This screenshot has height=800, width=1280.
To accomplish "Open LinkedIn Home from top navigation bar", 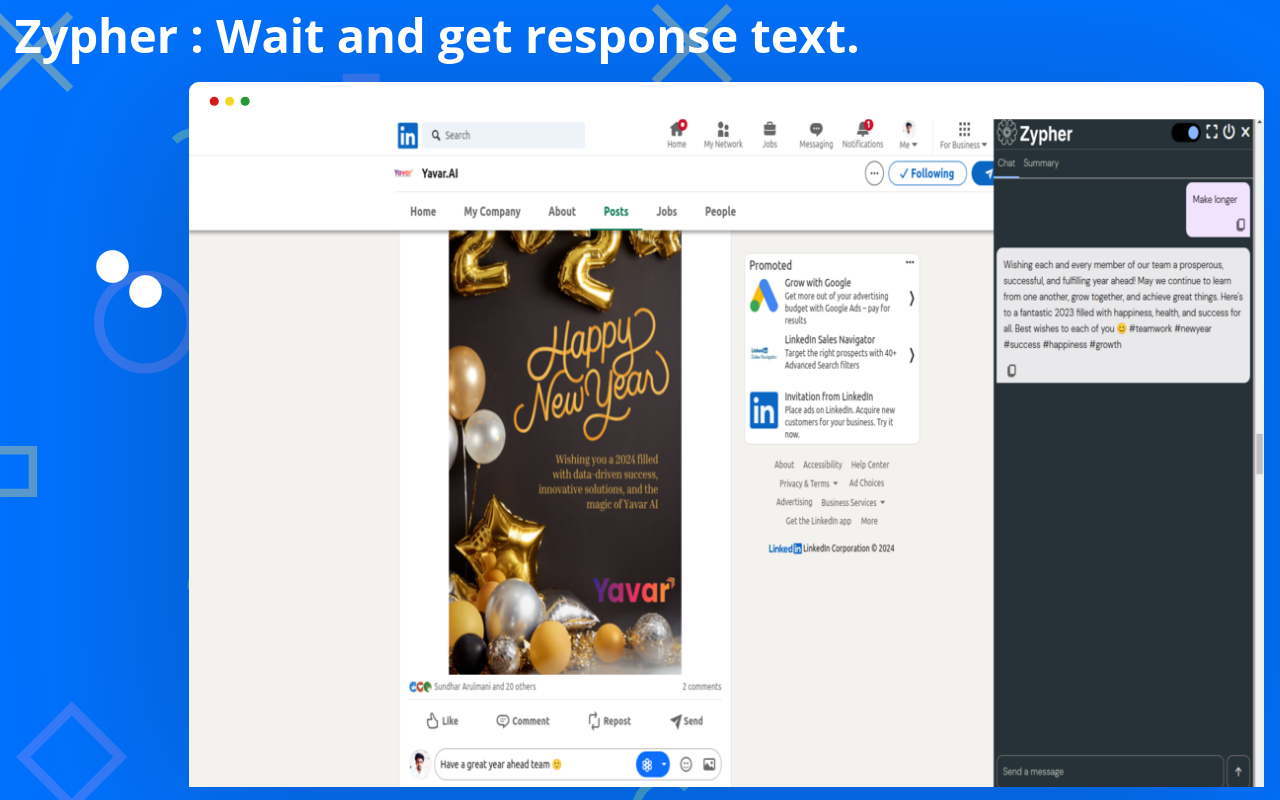I will 677,135.
